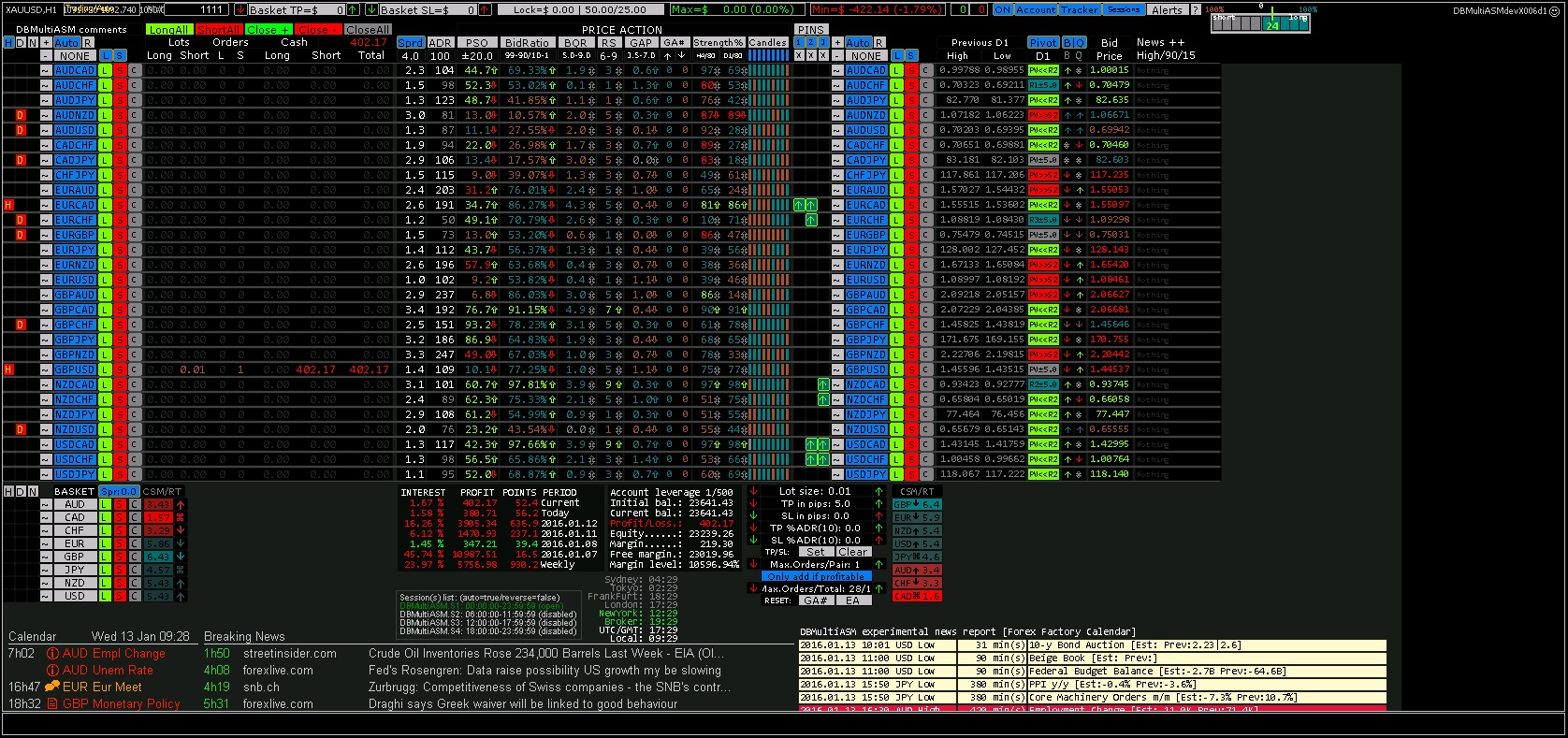Decrease Lot size with red down arrow
Screen dimensions: 1568x738
[753, 491]
